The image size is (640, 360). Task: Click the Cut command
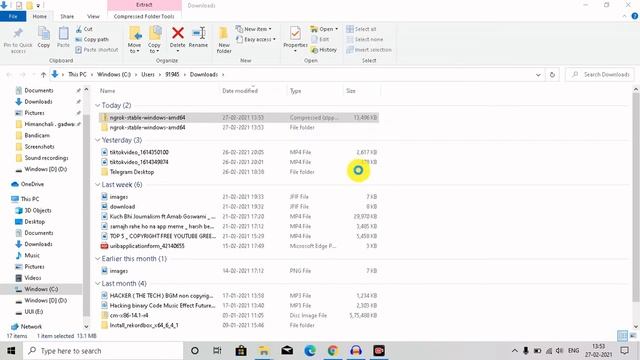(84, 29)
